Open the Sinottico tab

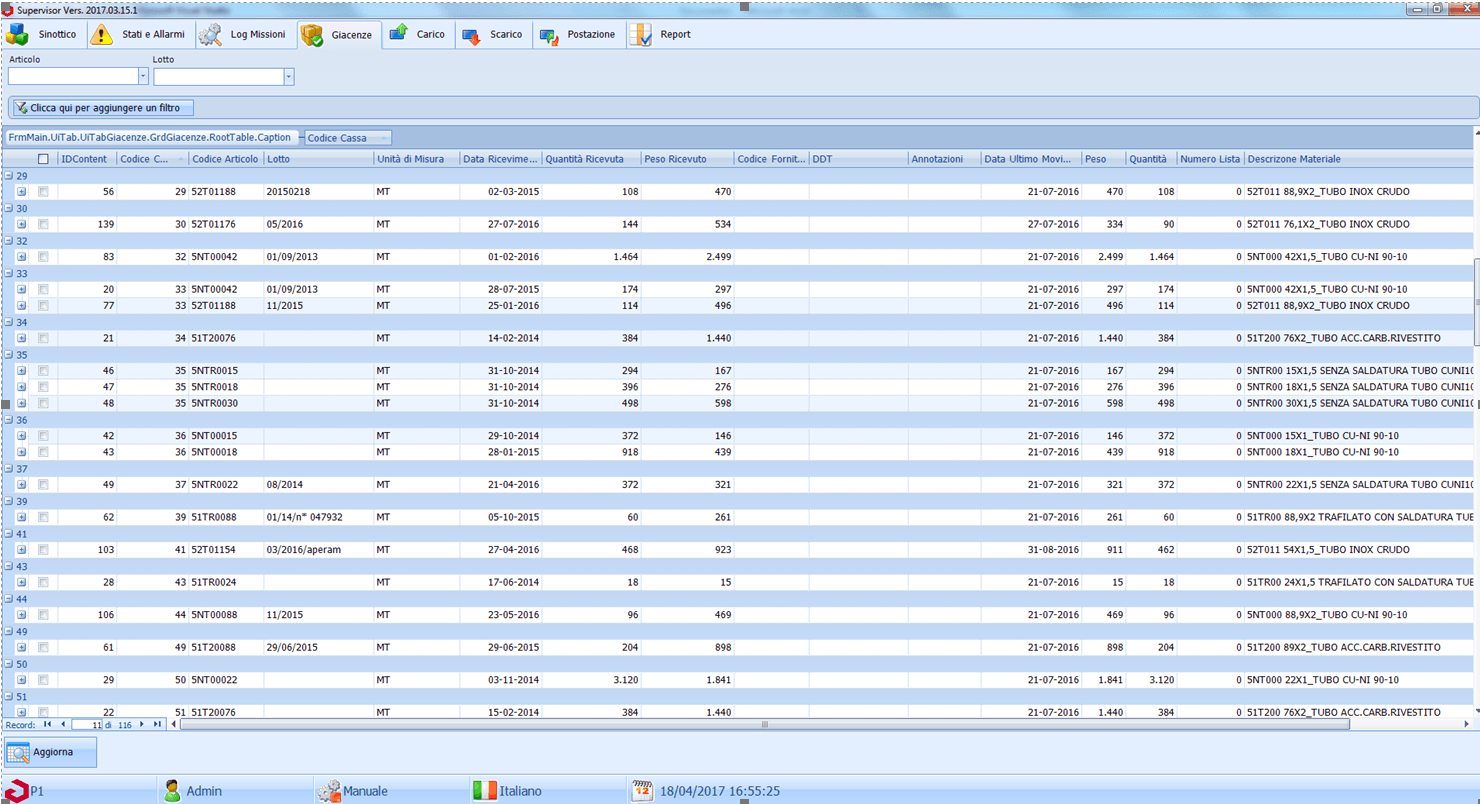pyautogui.click(x=42, y=35)
